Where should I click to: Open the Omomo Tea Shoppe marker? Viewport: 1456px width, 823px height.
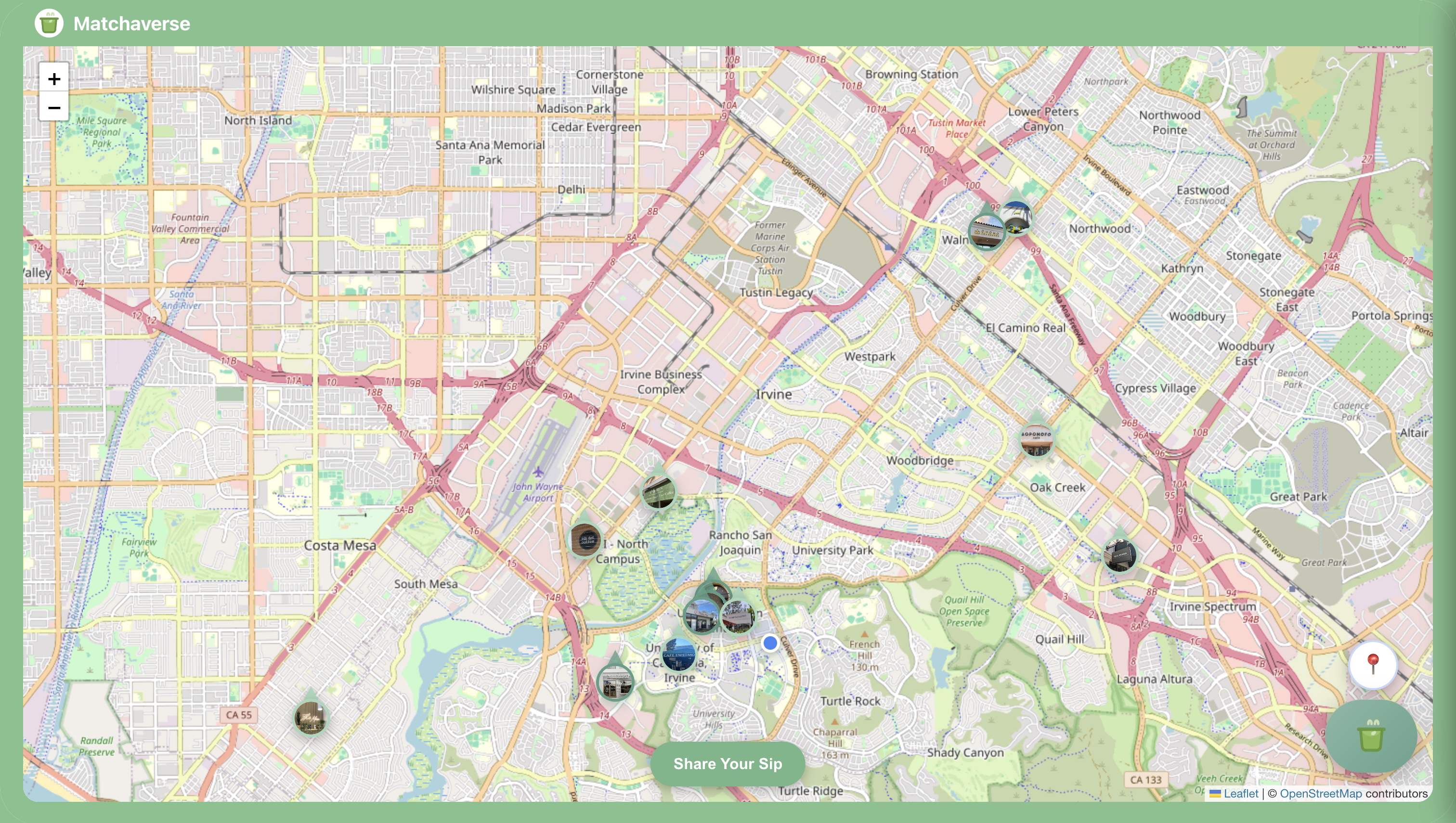pyautogui.click(x=986, y=232)
